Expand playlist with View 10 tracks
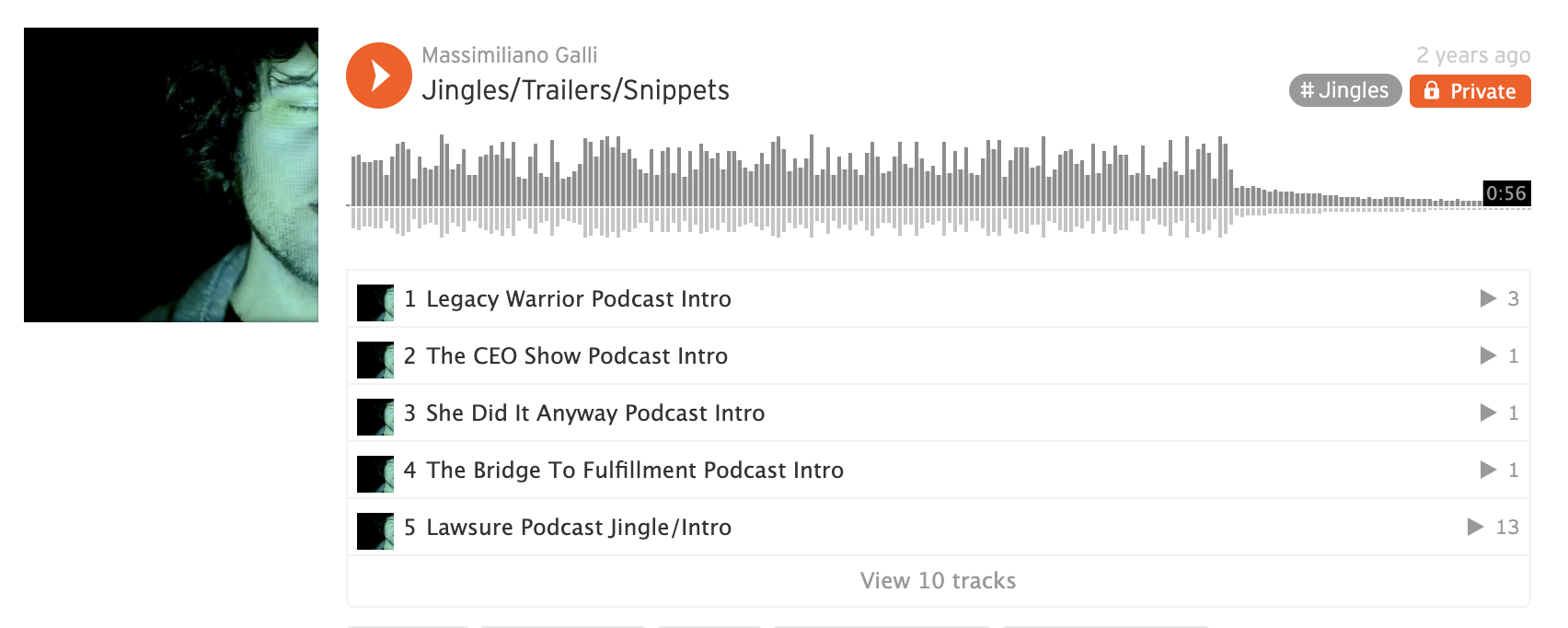This screenshot has width=1568, height=628. click(x=938, y=581)
